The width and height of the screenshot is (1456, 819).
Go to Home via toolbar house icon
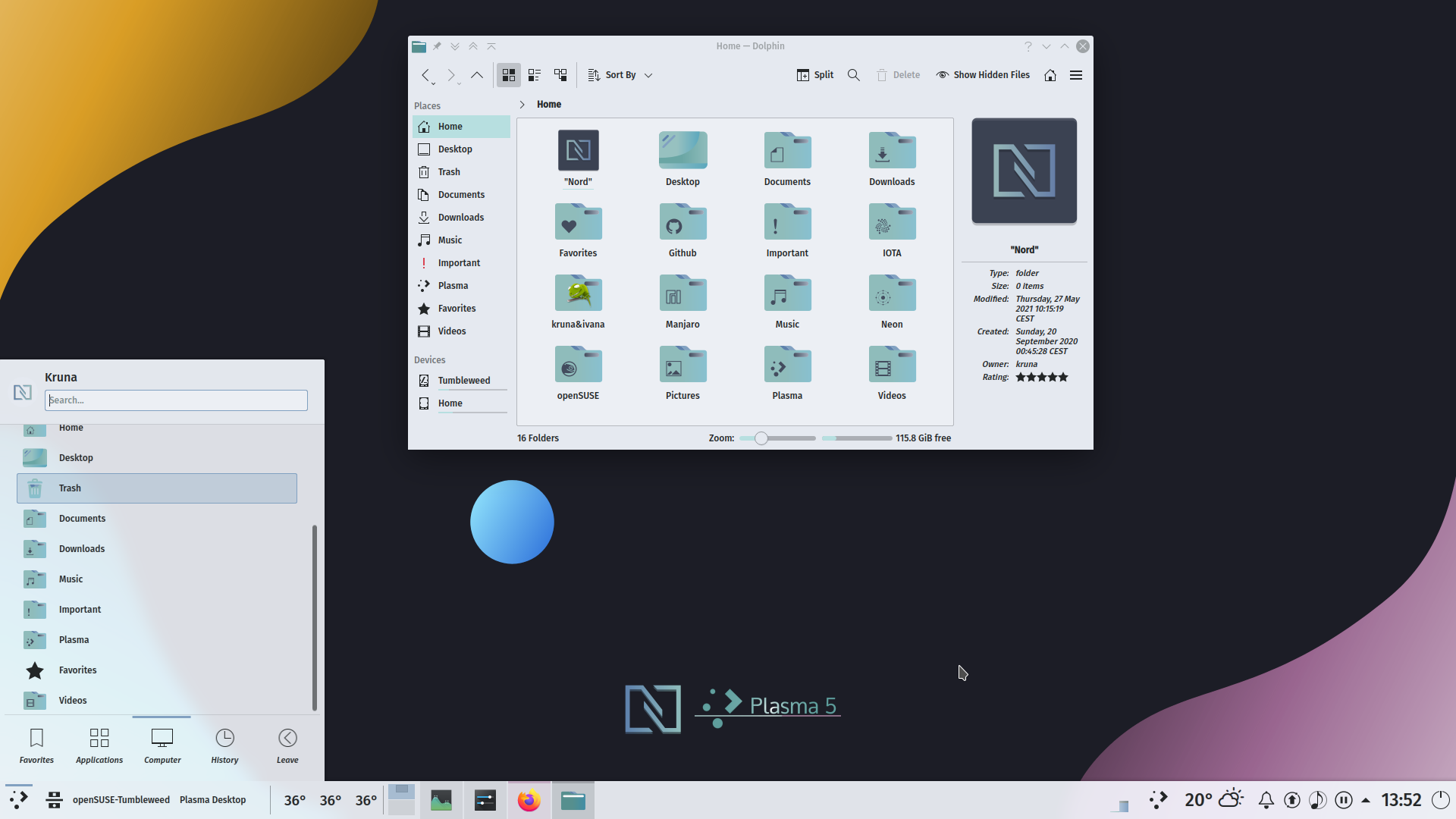tap(1050, 75)
